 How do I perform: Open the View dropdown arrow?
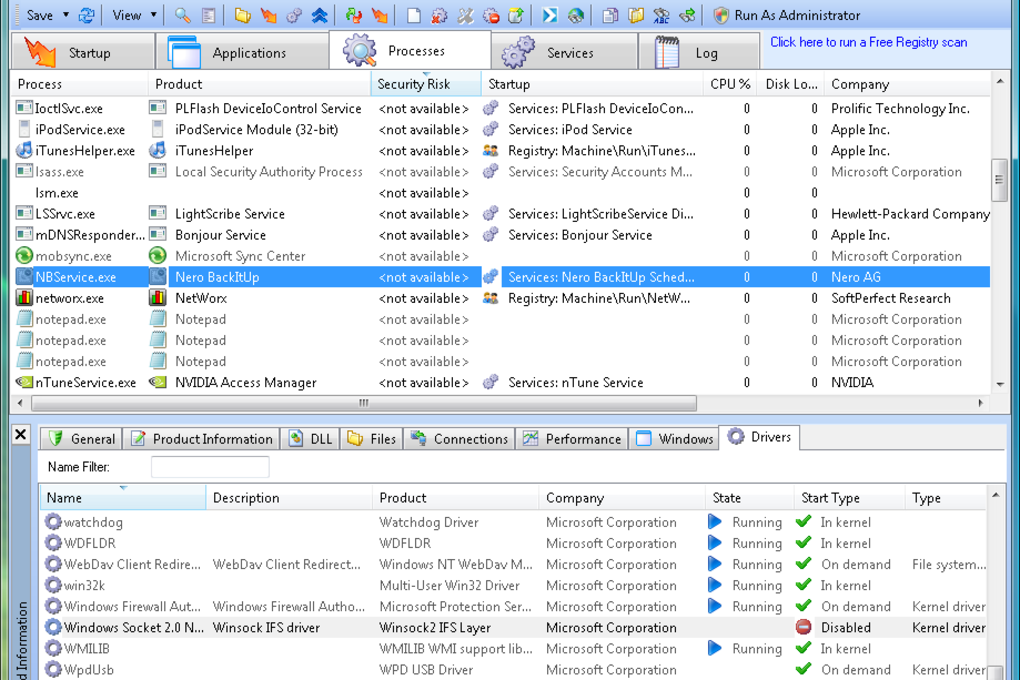(154, 15)
